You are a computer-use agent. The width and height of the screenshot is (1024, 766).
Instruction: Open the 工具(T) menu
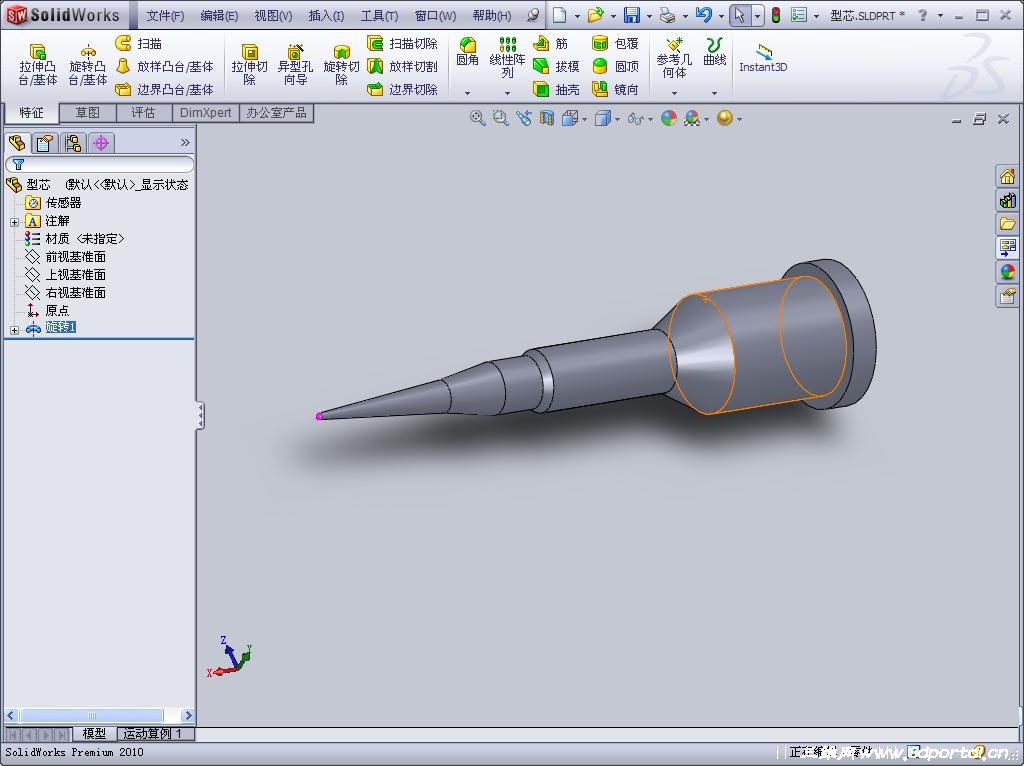[379, 16]
